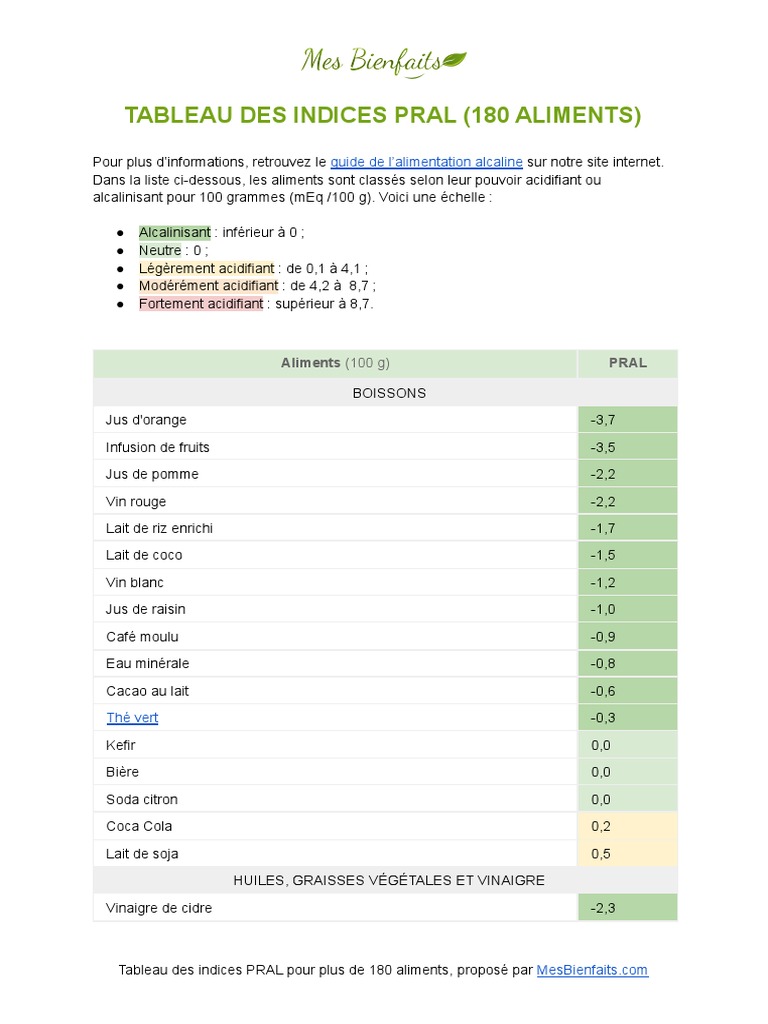768x1024 pixels.
Task: Click the green -3,7 Jus d'orange cell
Action: click(627, 420)
